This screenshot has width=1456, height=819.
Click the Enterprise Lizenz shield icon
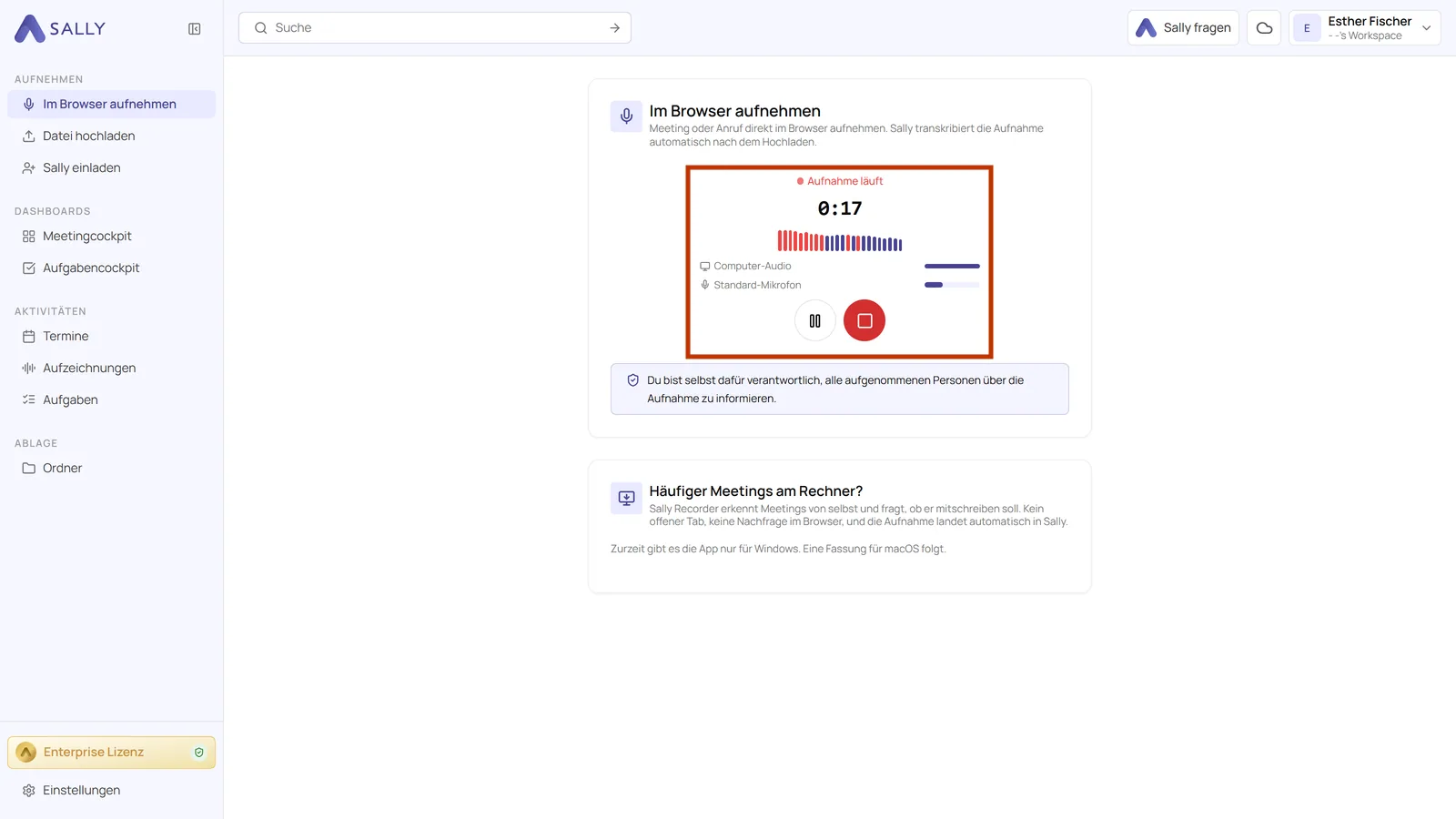click(x=199, y=753)
